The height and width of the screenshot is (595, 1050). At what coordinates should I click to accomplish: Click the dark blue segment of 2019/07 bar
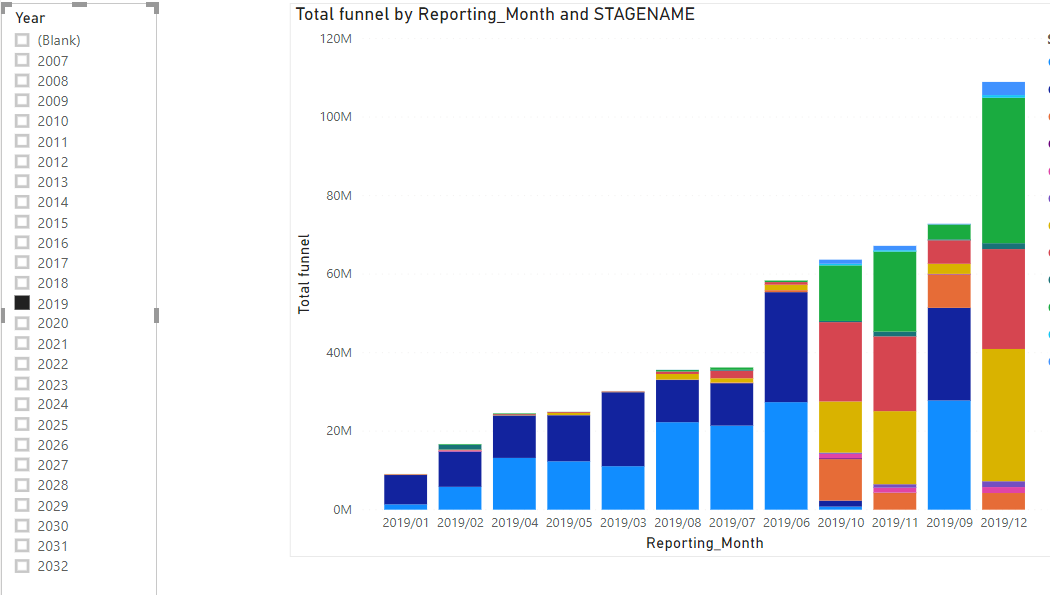click(731, 404)
